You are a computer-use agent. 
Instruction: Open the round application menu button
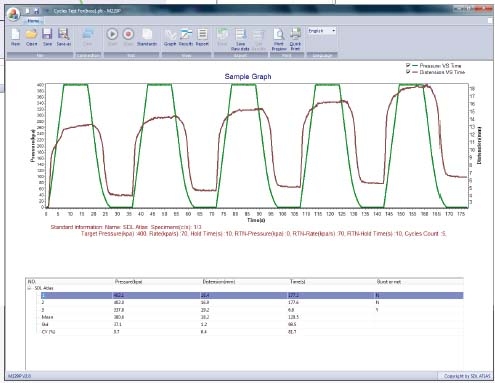[x=13, y=14]
